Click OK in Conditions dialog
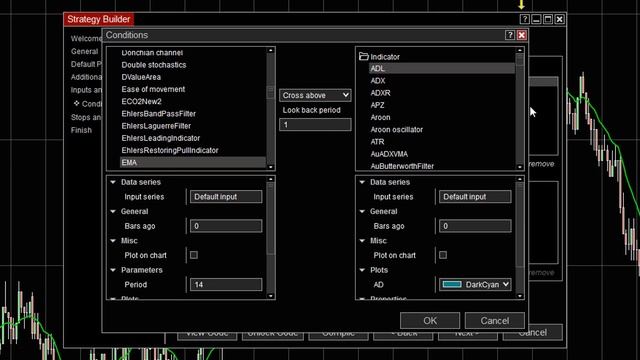 coord(430,320)
